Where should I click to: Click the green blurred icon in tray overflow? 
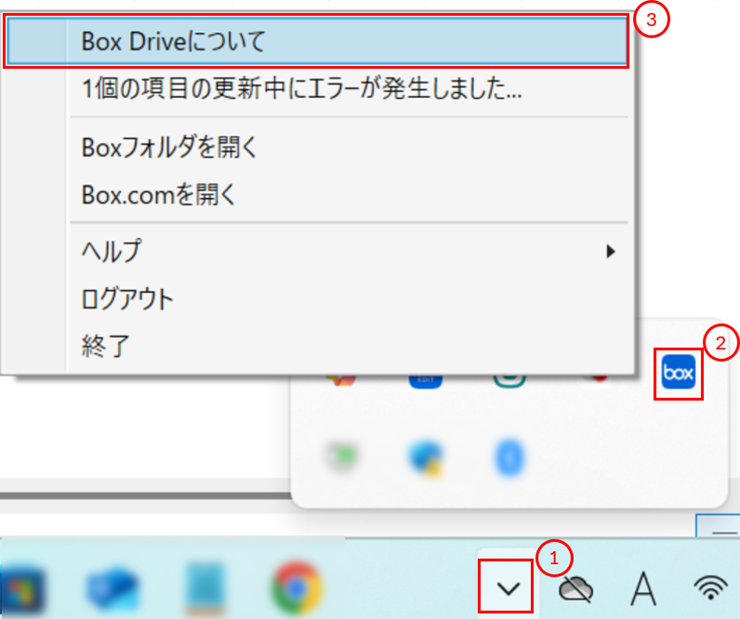click(x=341, y=457)
